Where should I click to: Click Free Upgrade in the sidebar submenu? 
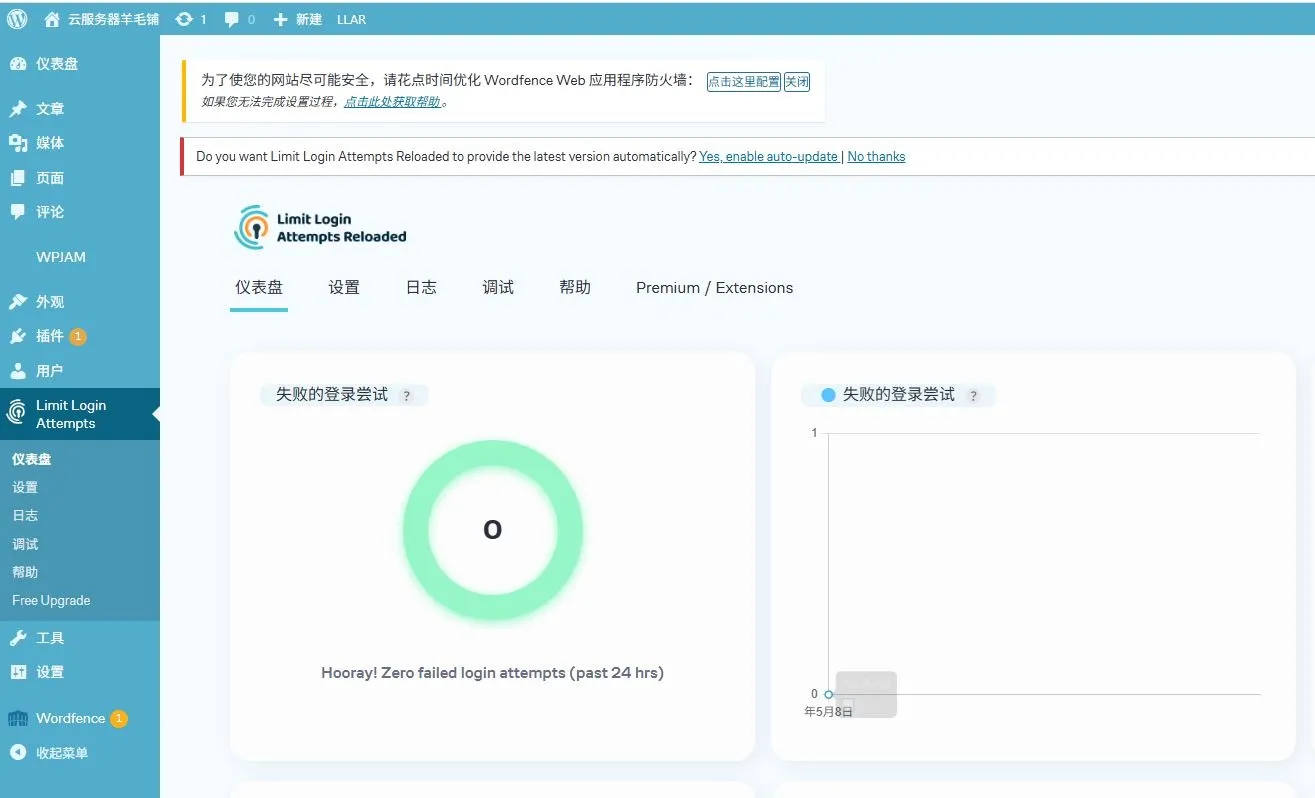point(51,601)
